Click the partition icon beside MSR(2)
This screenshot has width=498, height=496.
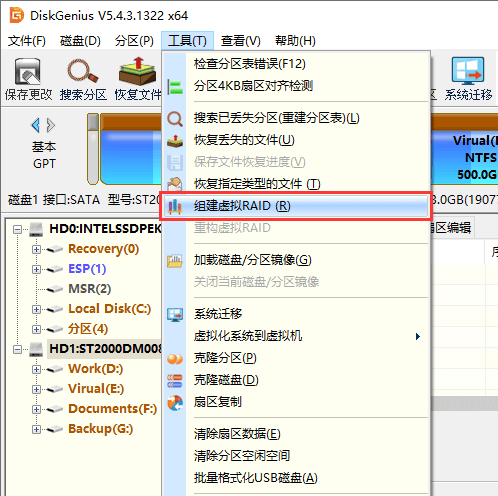tap(55, 289)
